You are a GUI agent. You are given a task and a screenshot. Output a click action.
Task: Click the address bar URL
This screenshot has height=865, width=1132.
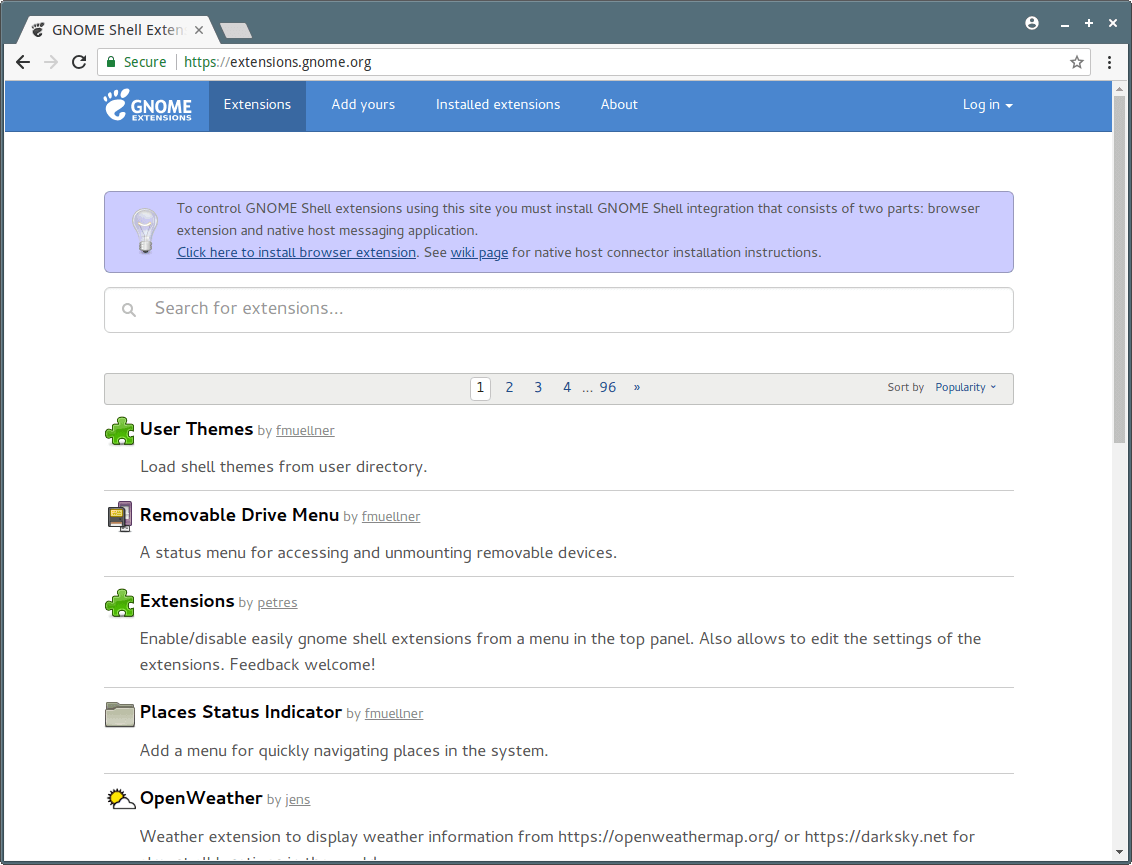(277, 62)
